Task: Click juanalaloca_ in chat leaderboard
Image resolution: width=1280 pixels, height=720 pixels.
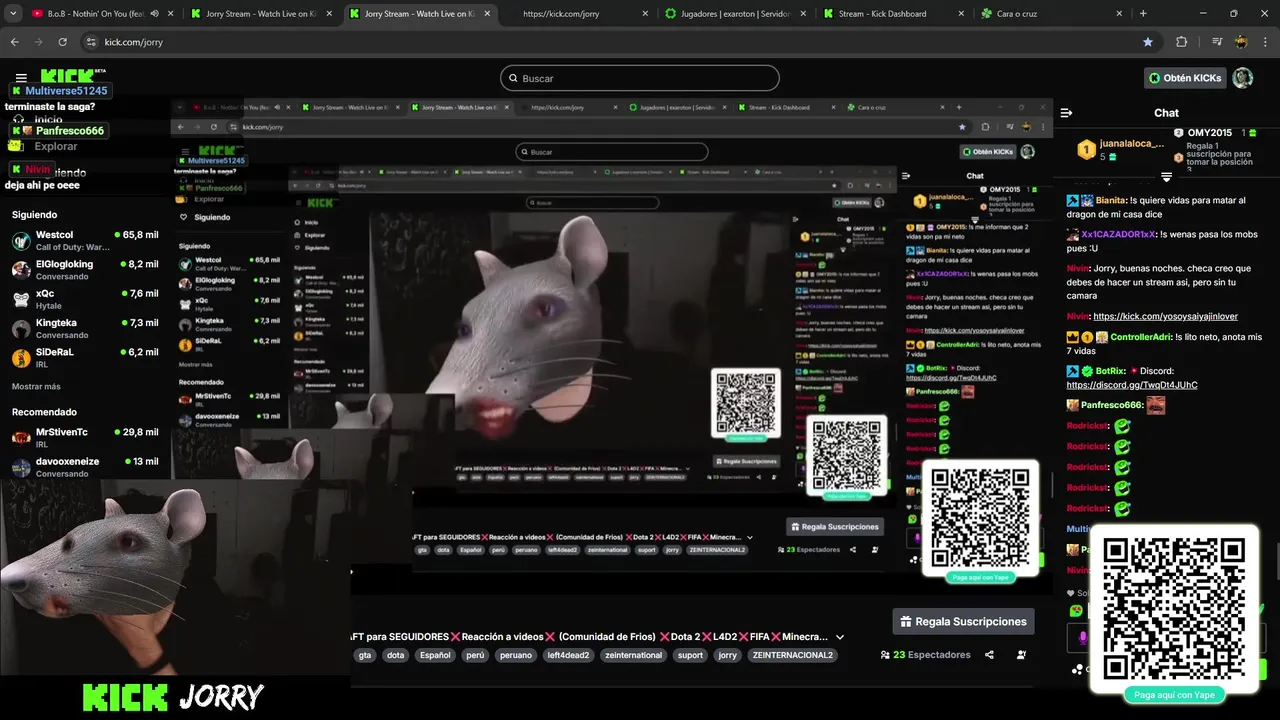Action: coord(1132,144)
